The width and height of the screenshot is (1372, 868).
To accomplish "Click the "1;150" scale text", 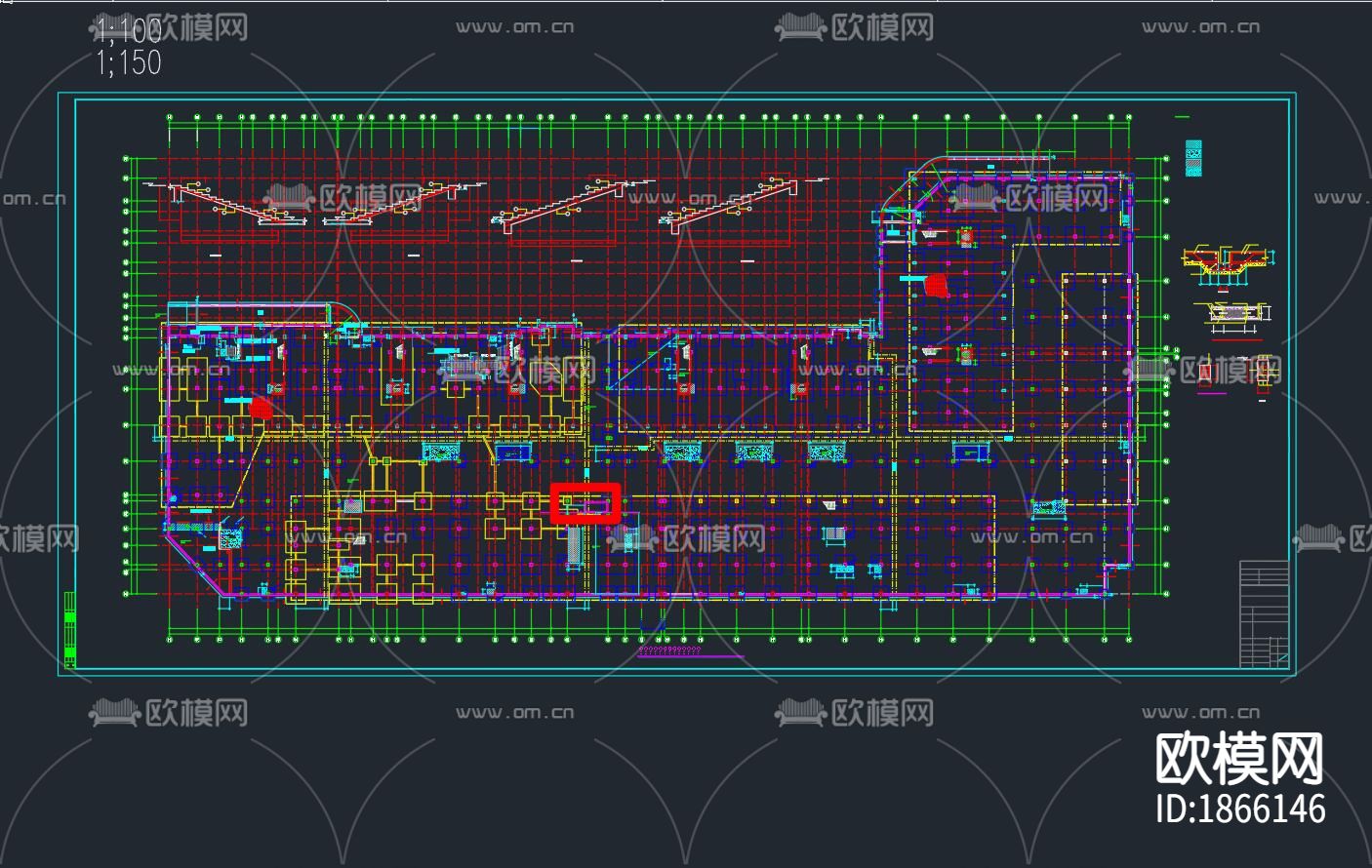I will point(129,62).
